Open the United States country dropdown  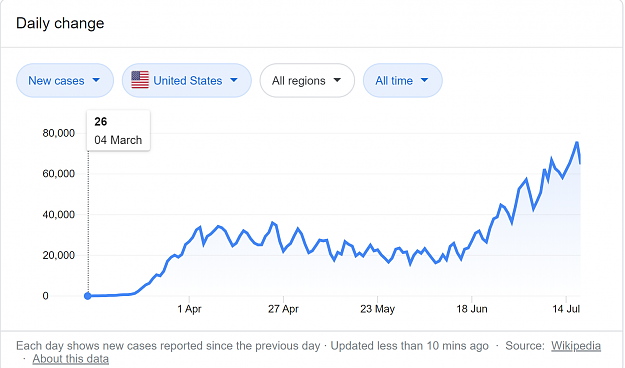tap(187, 81)
